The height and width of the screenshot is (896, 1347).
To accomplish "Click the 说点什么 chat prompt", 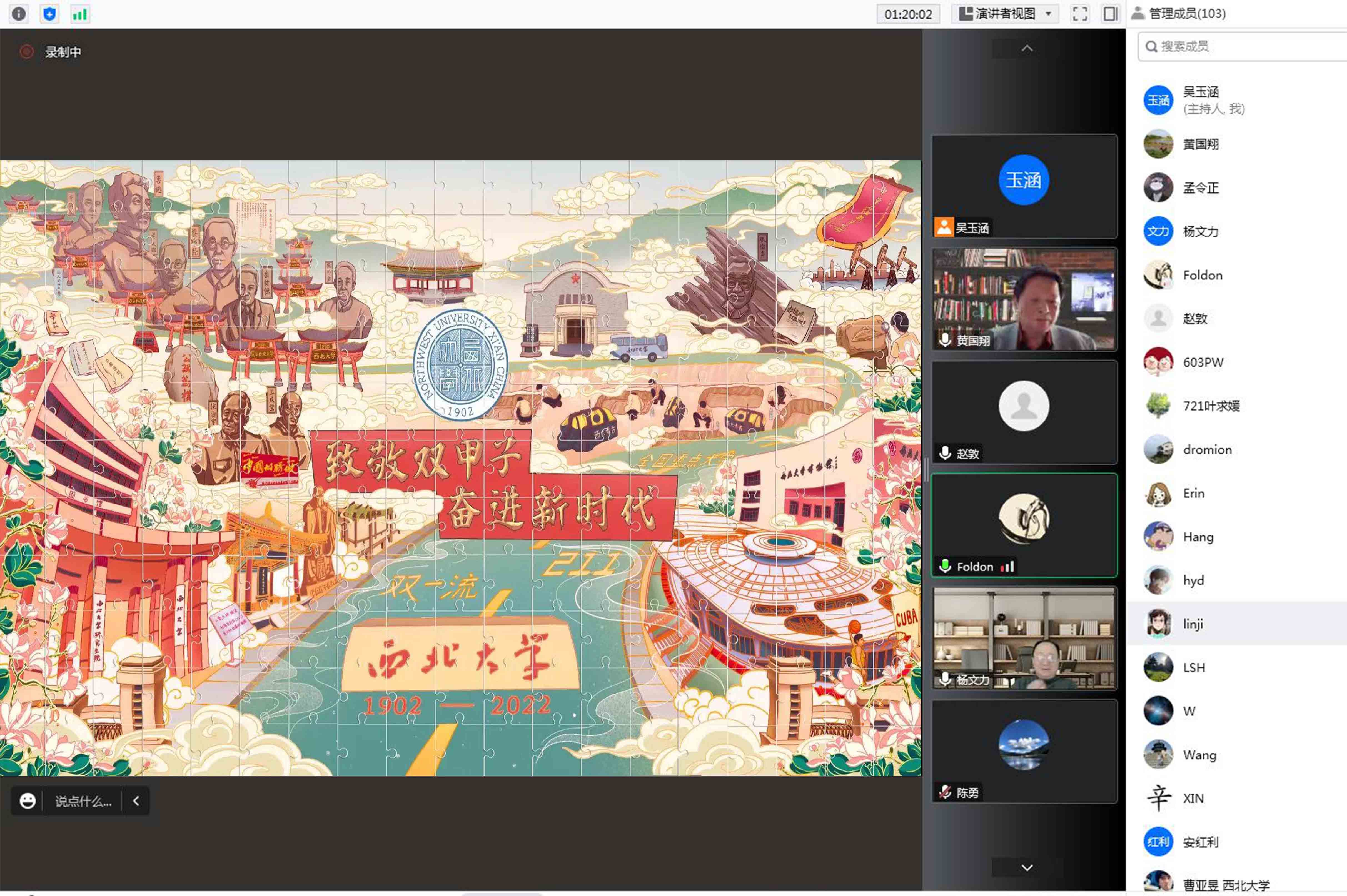I will (83, 800).
